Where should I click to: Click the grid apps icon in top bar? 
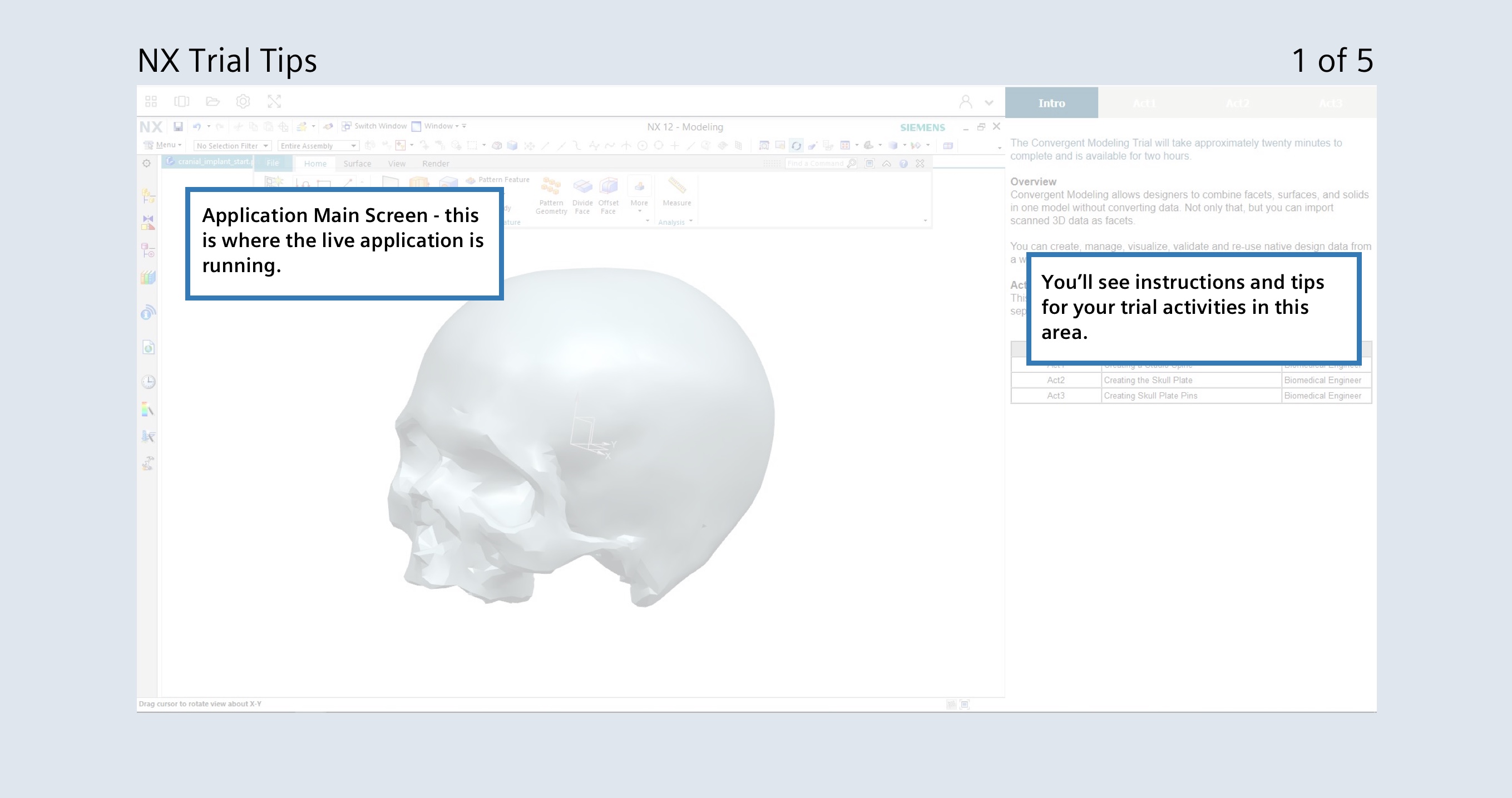[x=151, y=102]
